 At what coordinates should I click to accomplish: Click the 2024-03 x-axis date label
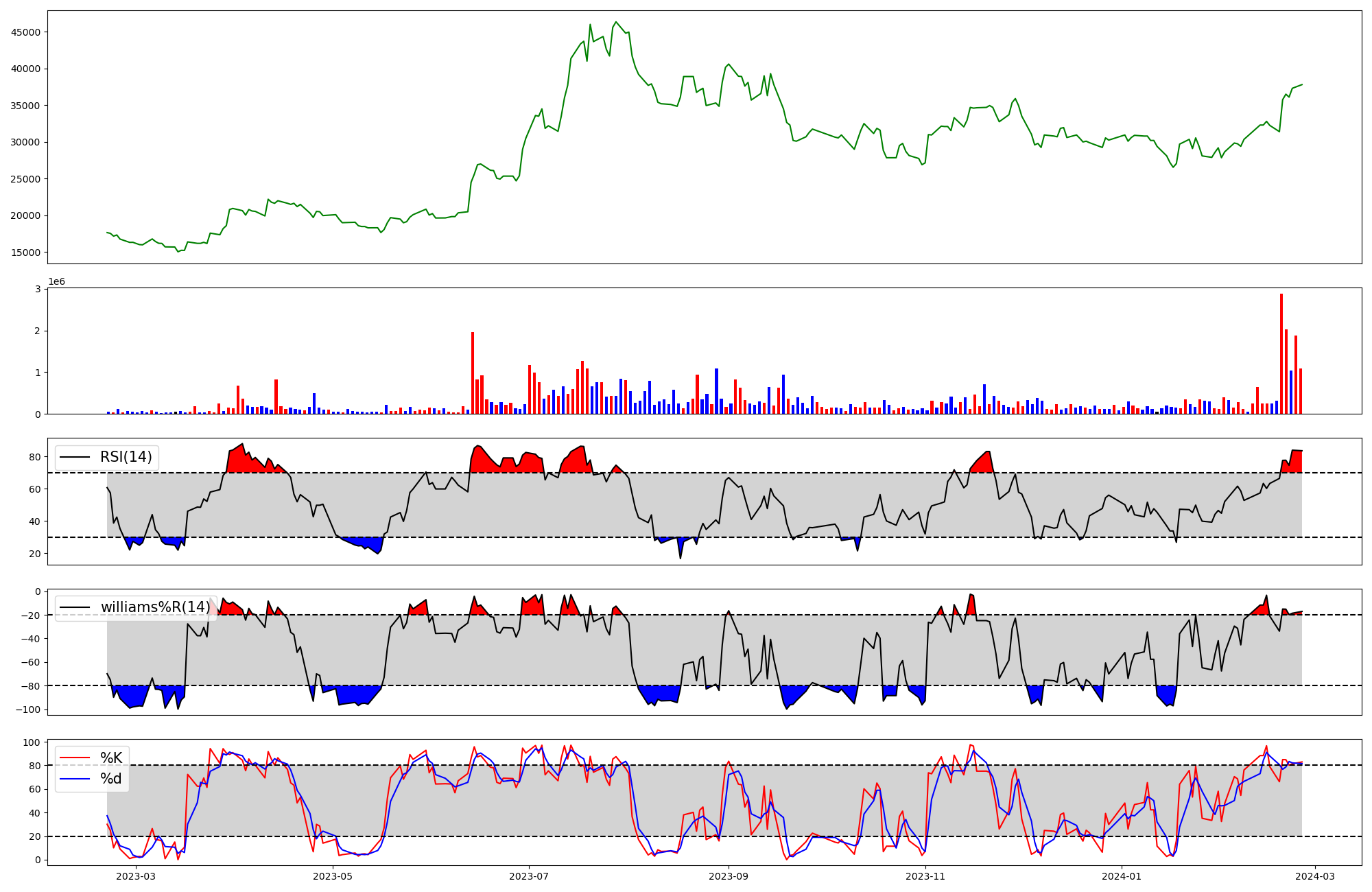pyautogui.click(x=1315, y=876)
